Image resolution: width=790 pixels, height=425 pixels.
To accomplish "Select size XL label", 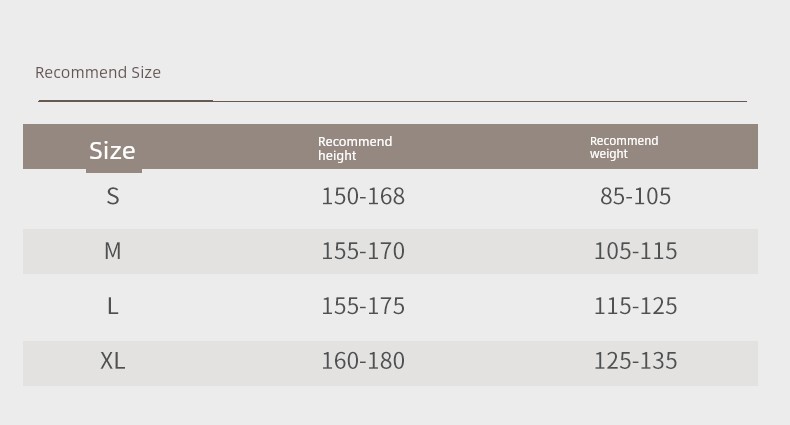I will tap(113, 361).
